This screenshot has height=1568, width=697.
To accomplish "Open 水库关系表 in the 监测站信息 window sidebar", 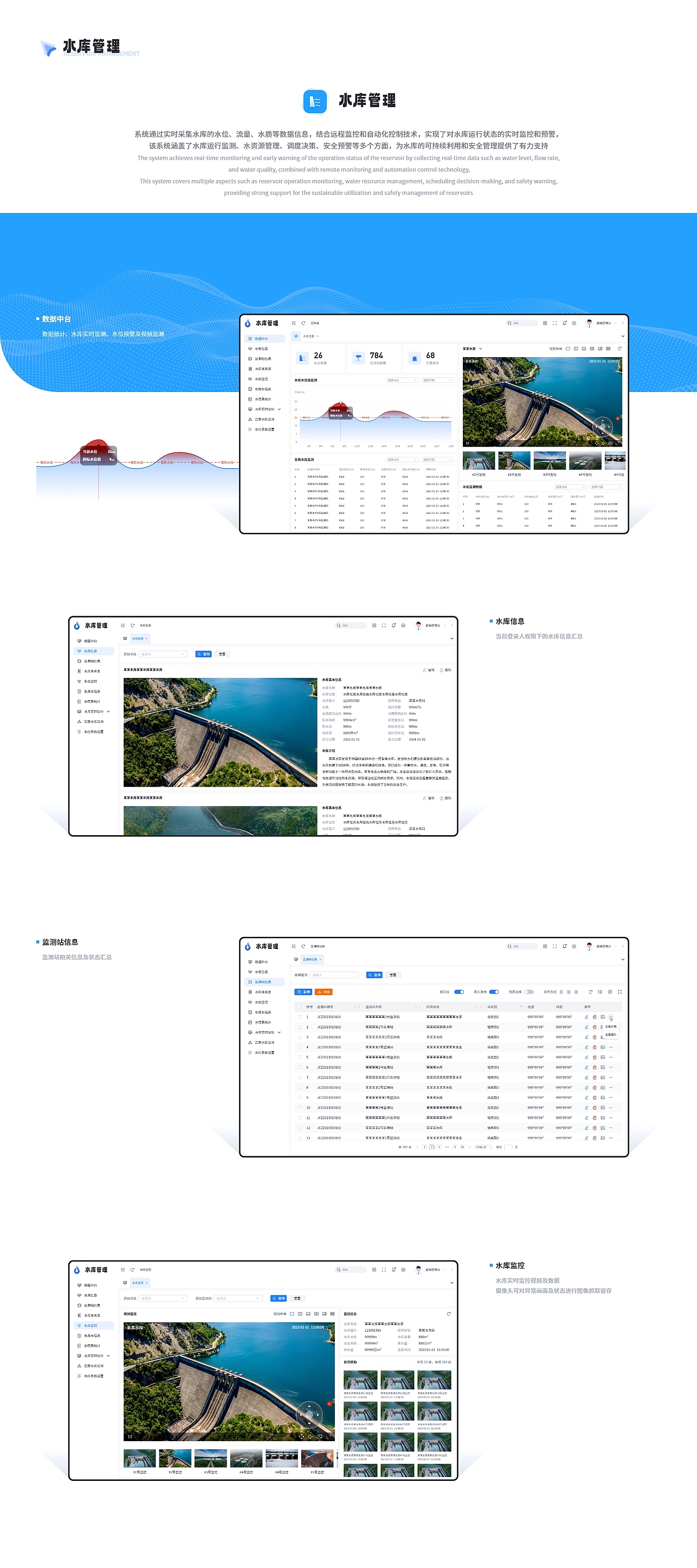I will click(264, 992).
